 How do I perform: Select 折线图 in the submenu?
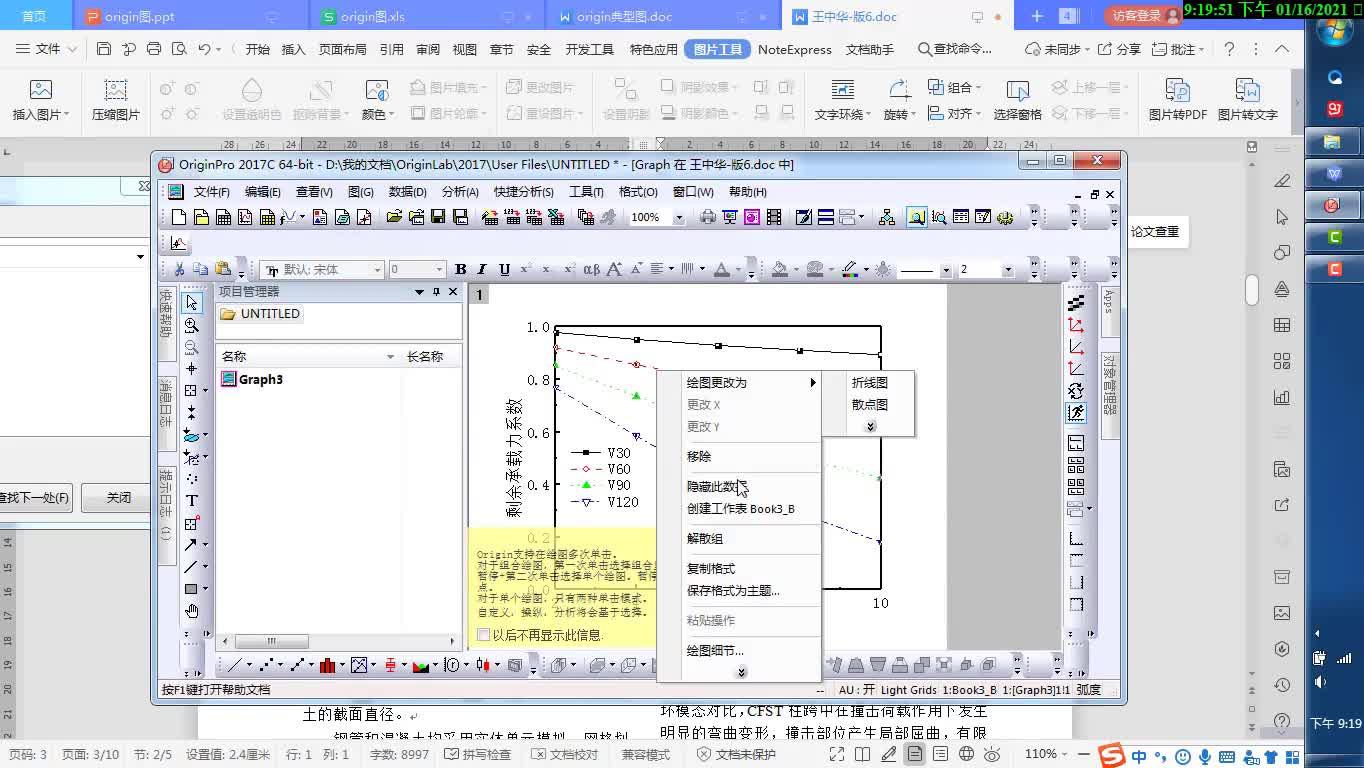pos(869,382)
